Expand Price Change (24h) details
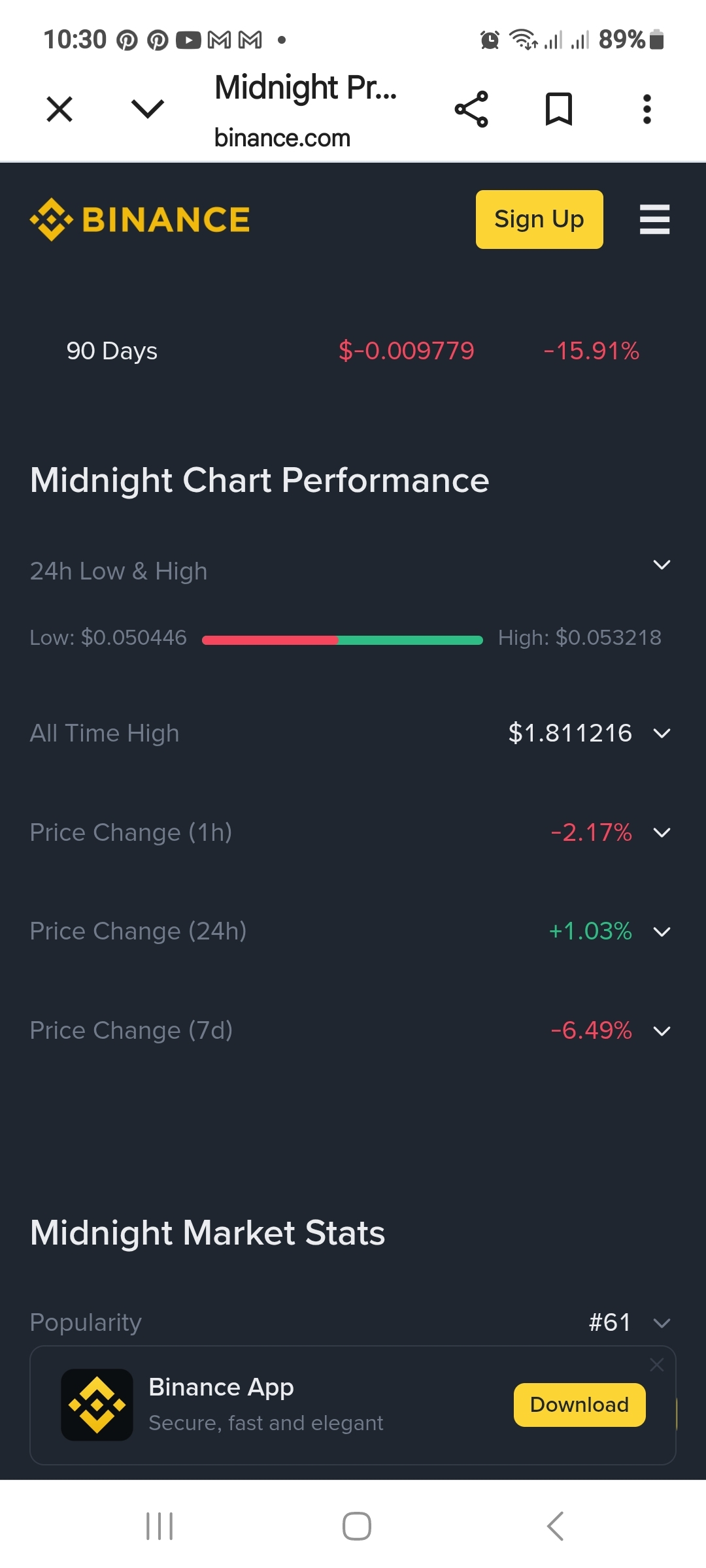Screen dimensions: 706x1568 [x=662, y=932]
